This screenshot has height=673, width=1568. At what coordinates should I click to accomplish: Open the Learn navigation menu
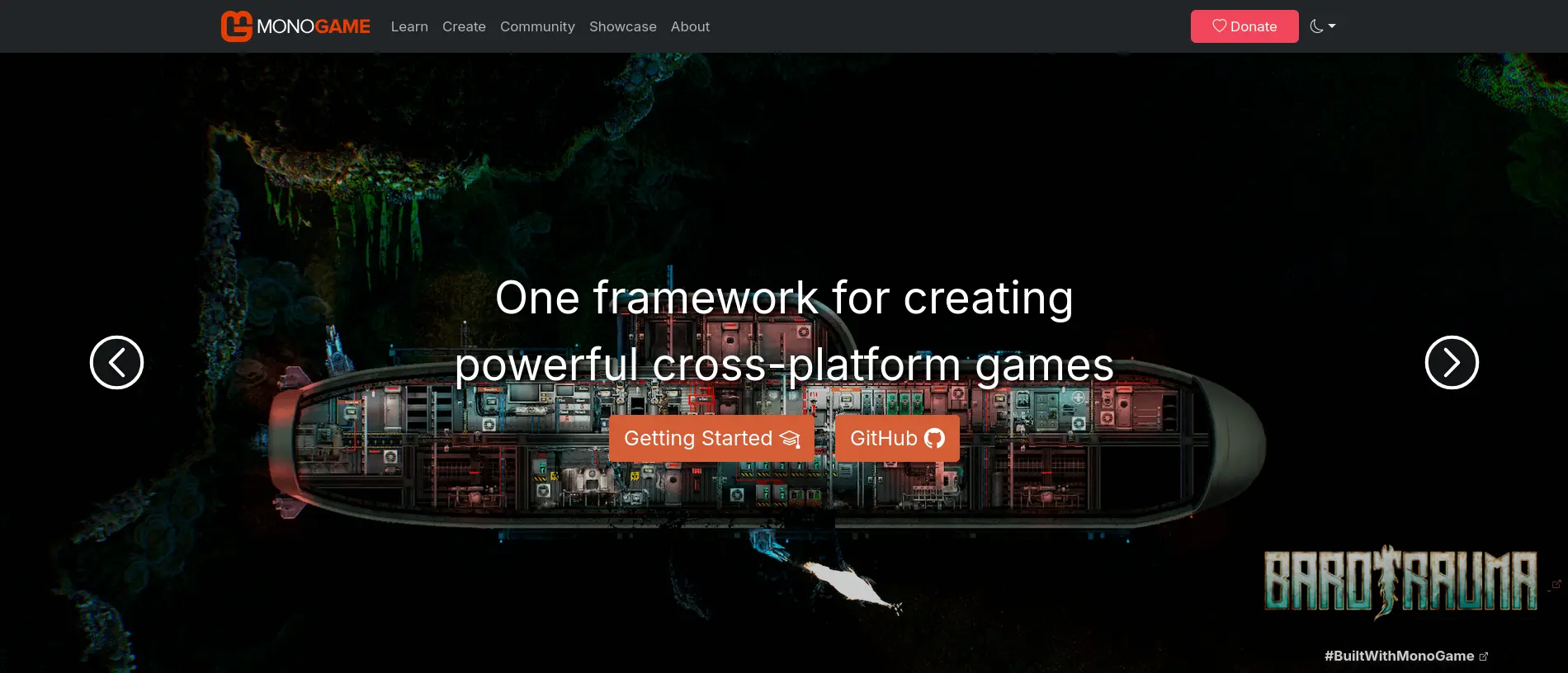(409, 26)
